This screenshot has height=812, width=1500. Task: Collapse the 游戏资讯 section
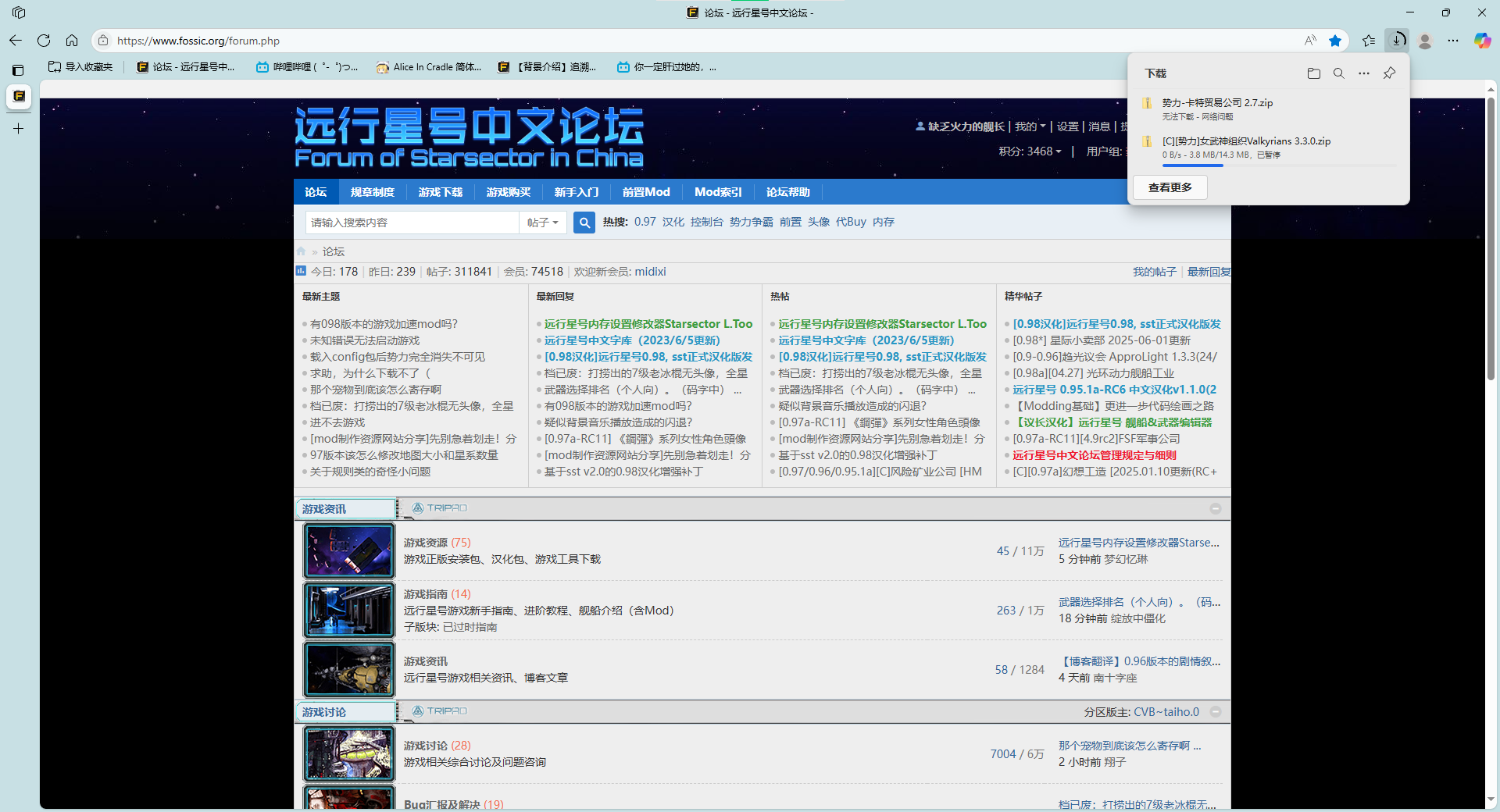[x=1215, y=509]
